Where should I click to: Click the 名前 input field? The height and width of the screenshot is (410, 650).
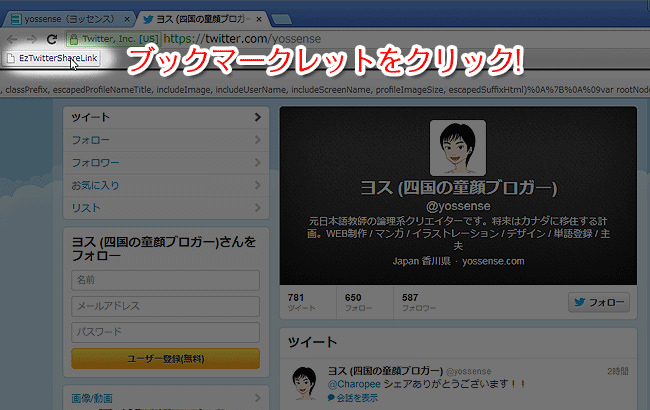coord(165,280)
